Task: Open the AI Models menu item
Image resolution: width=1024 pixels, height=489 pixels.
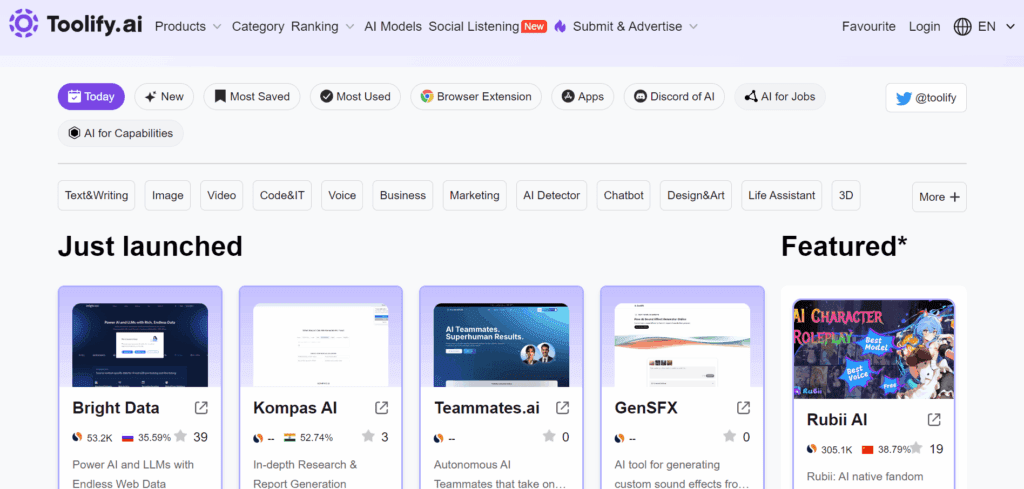Action: pos(392,27)
